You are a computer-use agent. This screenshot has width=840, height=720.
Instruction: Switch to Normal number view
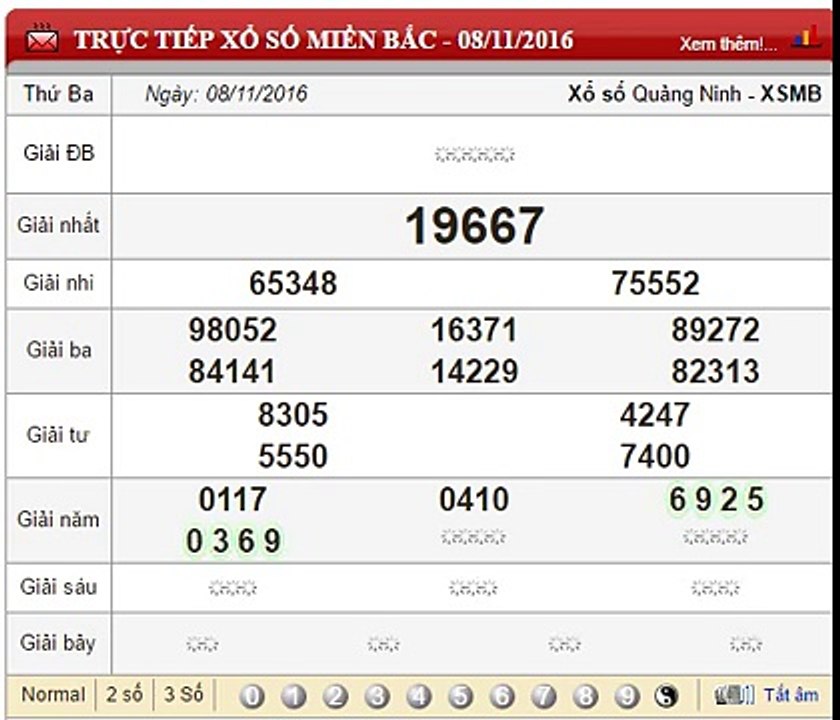pos(53,694)
